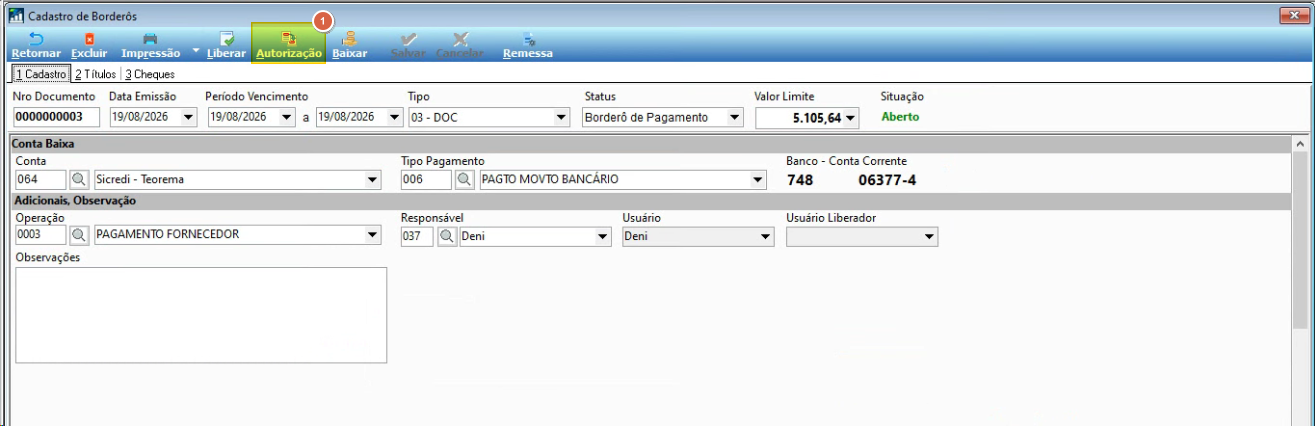The image size is (1315, 426).
Task: Open the Data Emissão date dropdown
Action: click(x=188, y=117)
